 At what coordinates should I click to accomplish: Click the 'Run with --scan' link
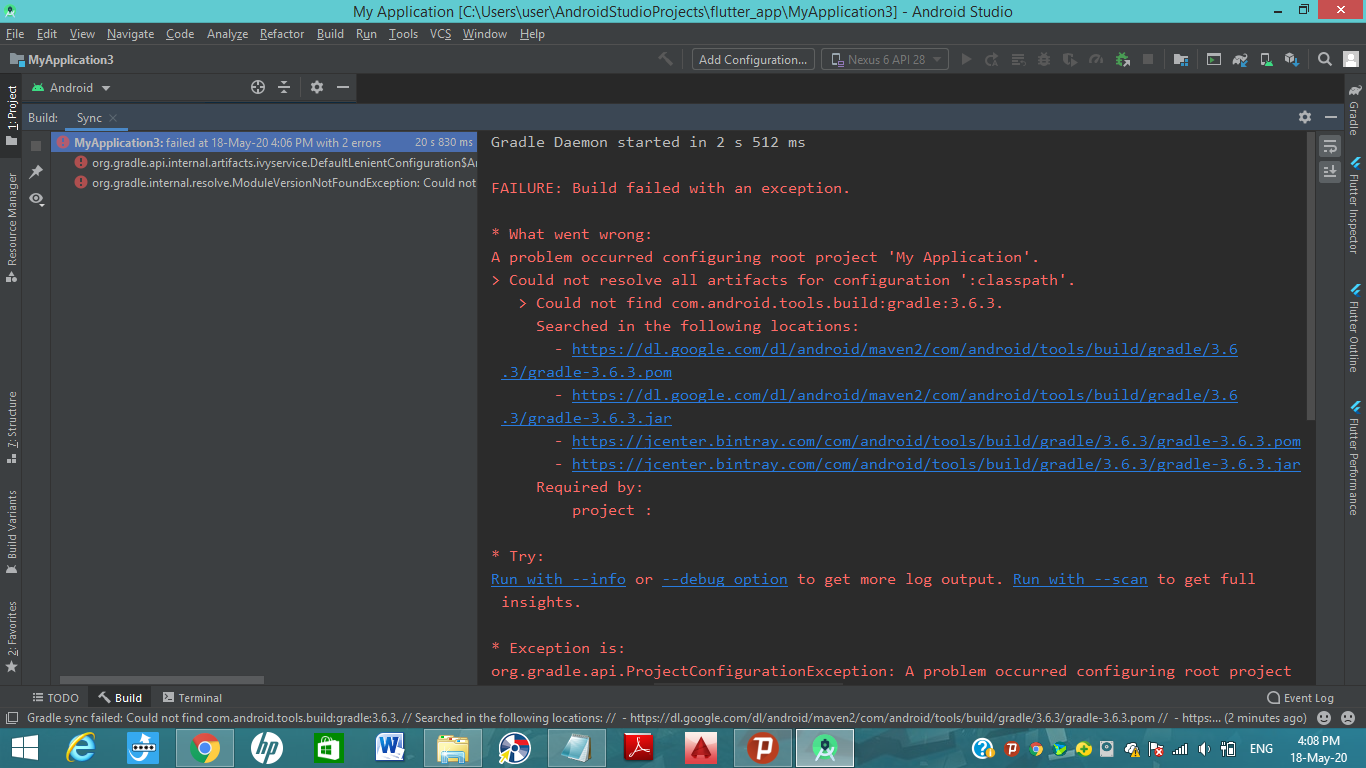[1080, 579]
